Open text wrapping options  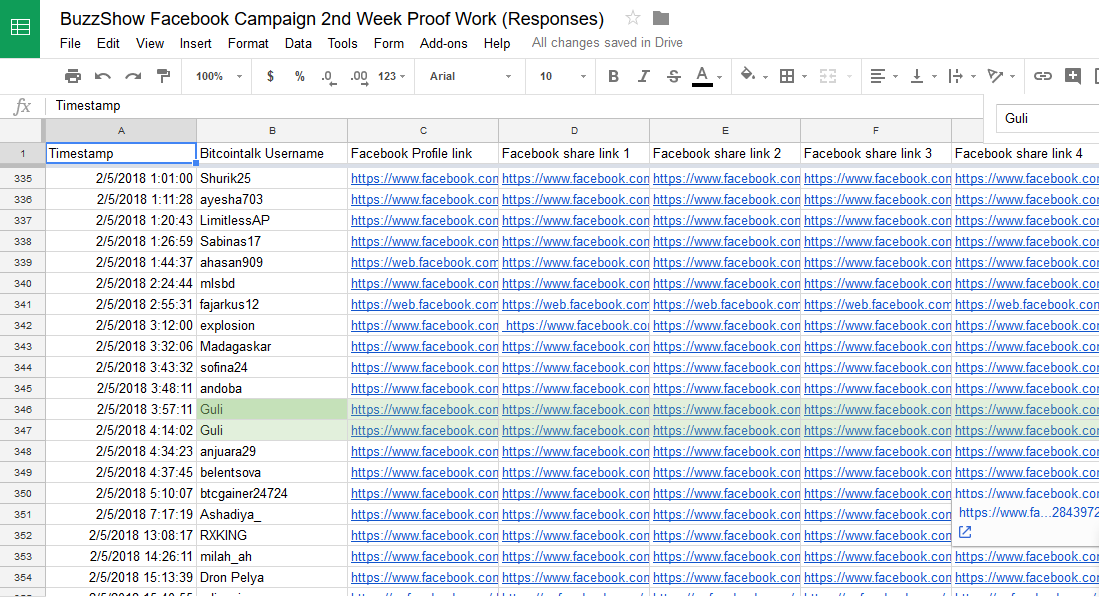955,76
